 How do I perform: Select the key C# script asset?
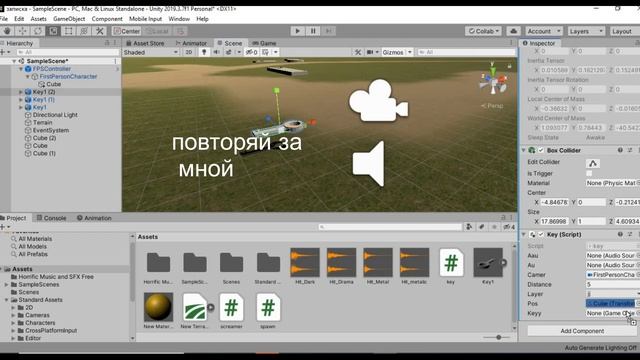pyautogui.click(x=451, y=266)
